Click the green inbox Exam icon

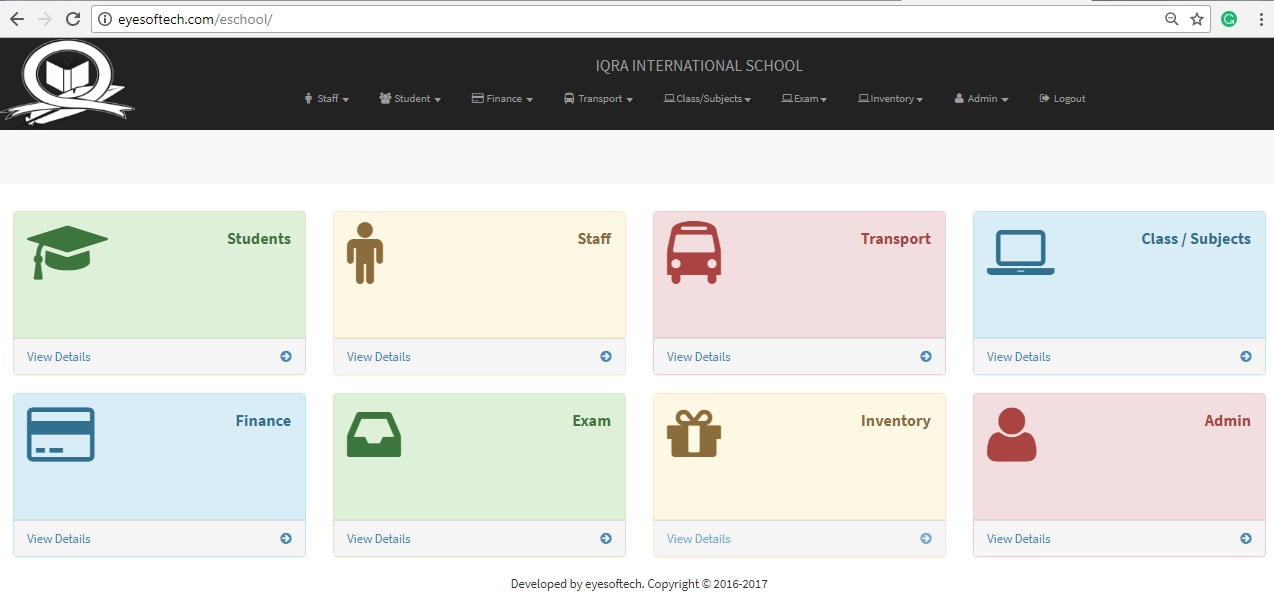pyautogui.click(x=374, y=435)
